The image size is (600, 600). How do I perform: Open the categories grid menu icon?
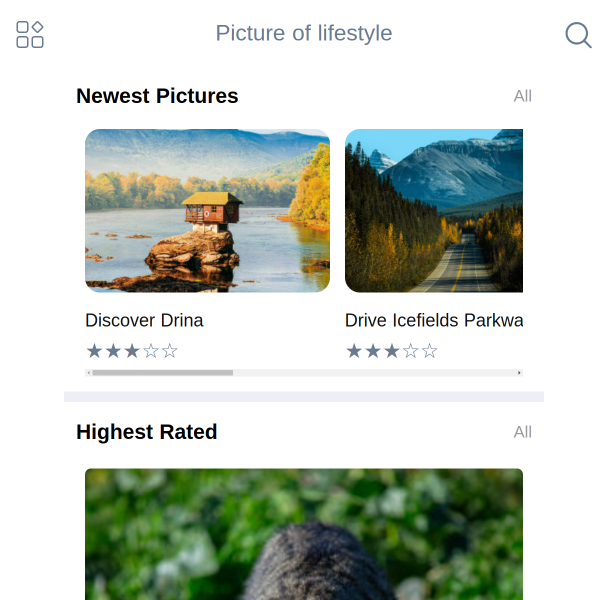point(30,34)
